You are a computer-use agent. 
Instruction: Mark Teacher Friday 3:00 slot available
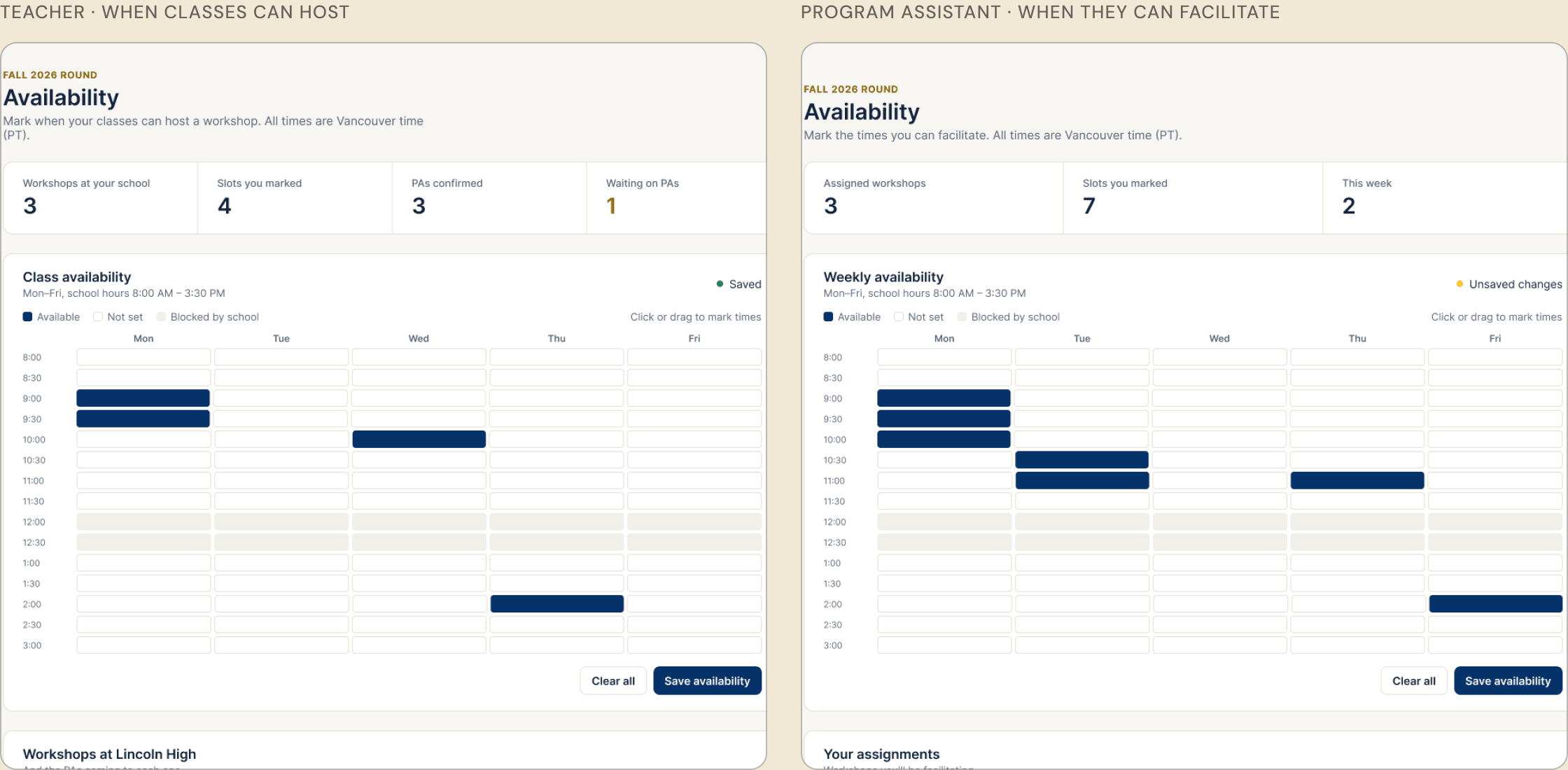(694, 645)
